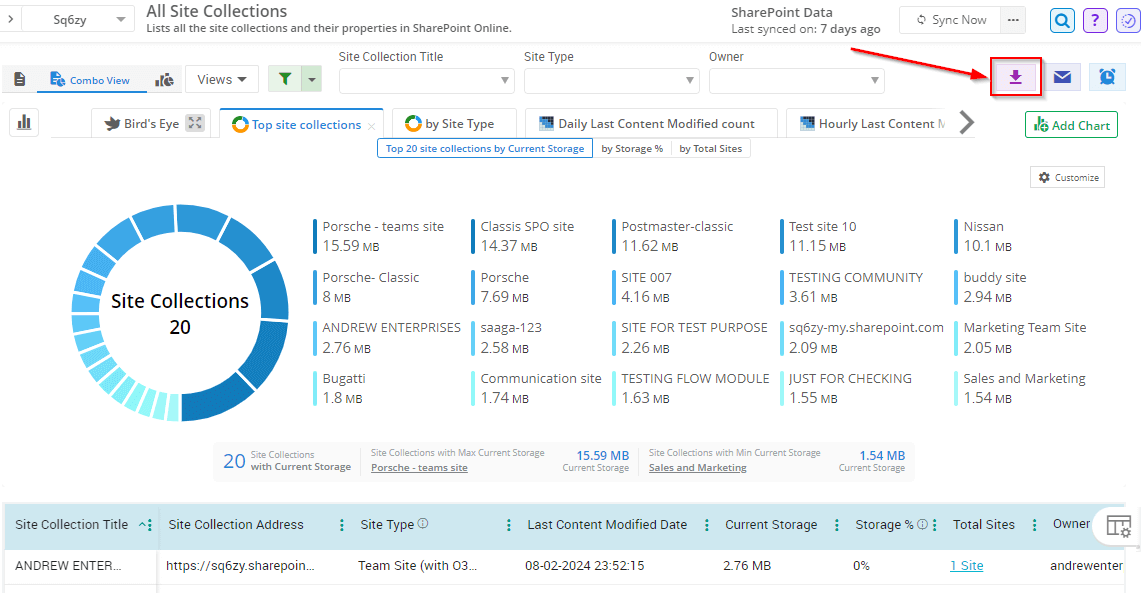Click the email report envelope icon

click(x=1062, y=77)
